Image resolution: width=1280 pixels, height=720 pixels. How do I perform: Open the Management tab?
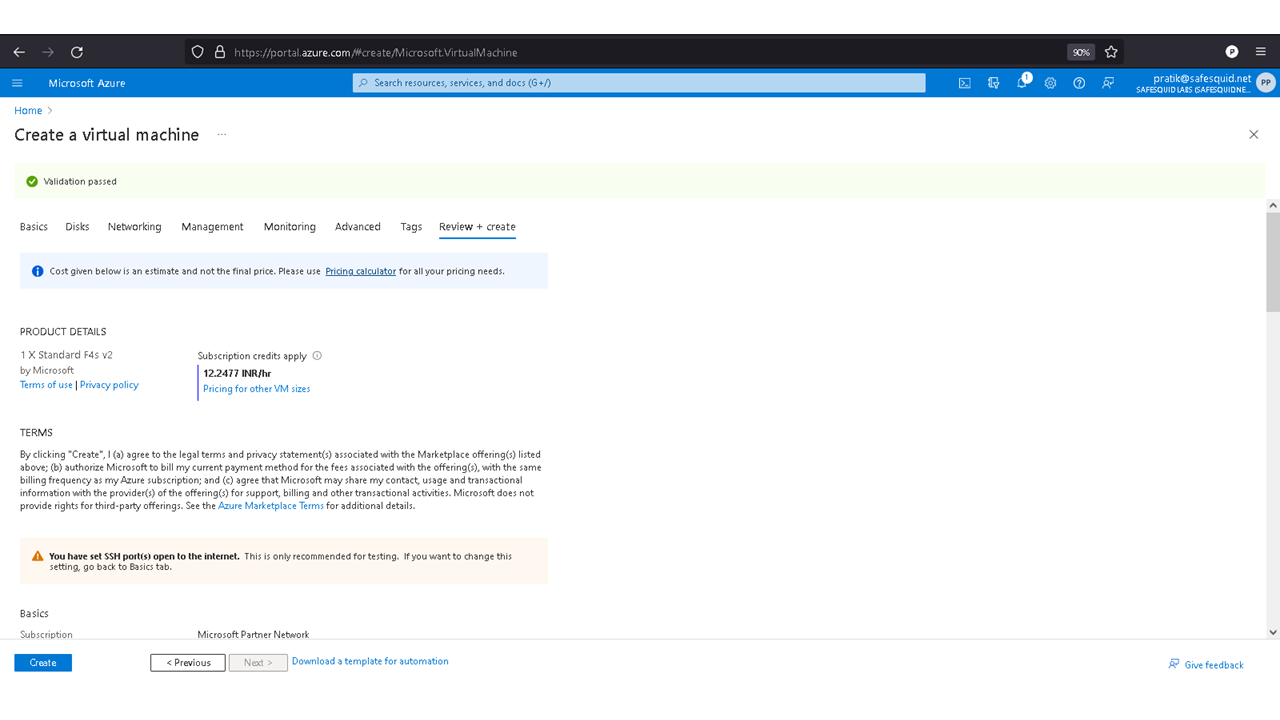click(212, 227)
